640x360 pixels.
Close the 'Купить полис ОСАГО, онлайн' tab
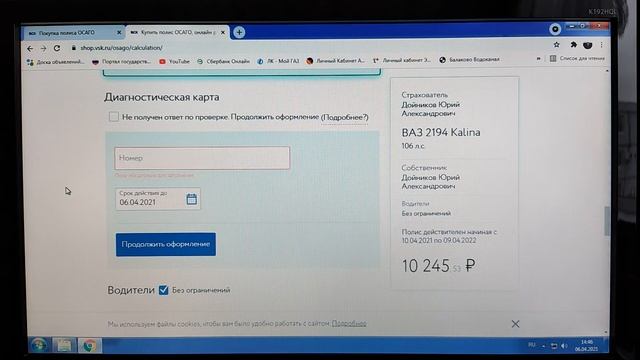pyautogui.click(x=223, y=32)
